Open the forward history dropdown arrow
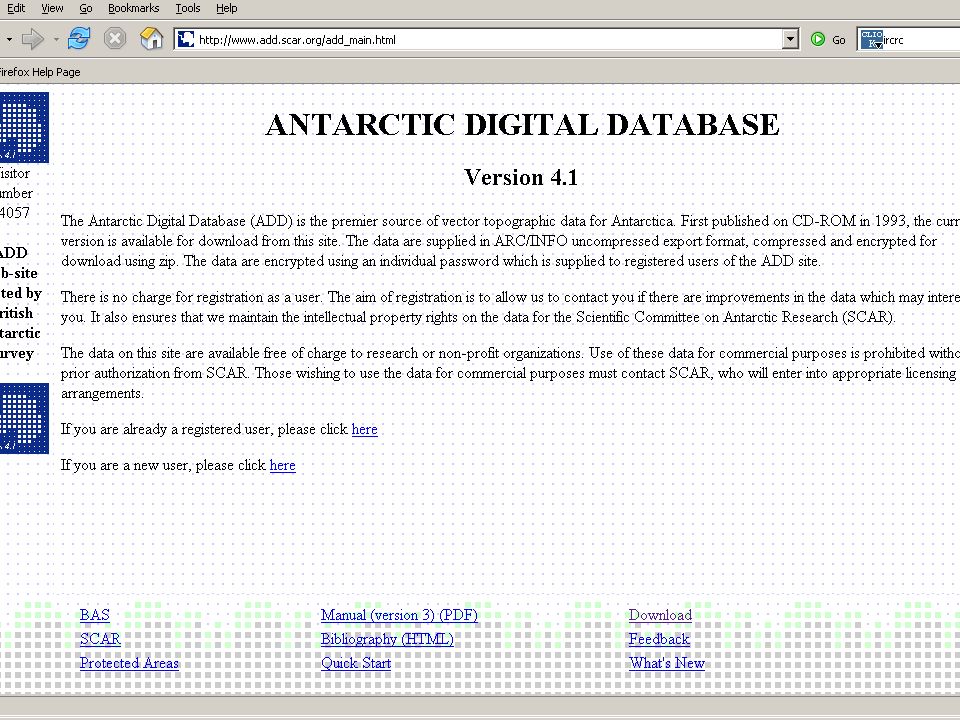 tap(56, 39)
